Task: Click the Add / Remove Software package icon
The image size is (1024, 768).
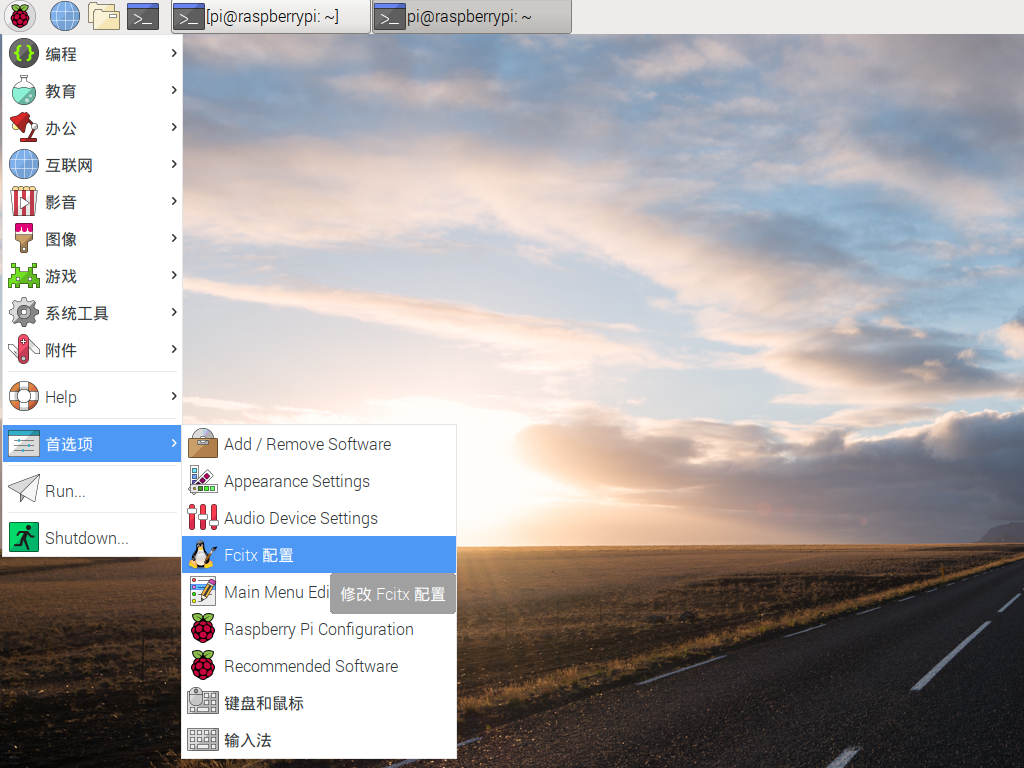Action: 203,443
